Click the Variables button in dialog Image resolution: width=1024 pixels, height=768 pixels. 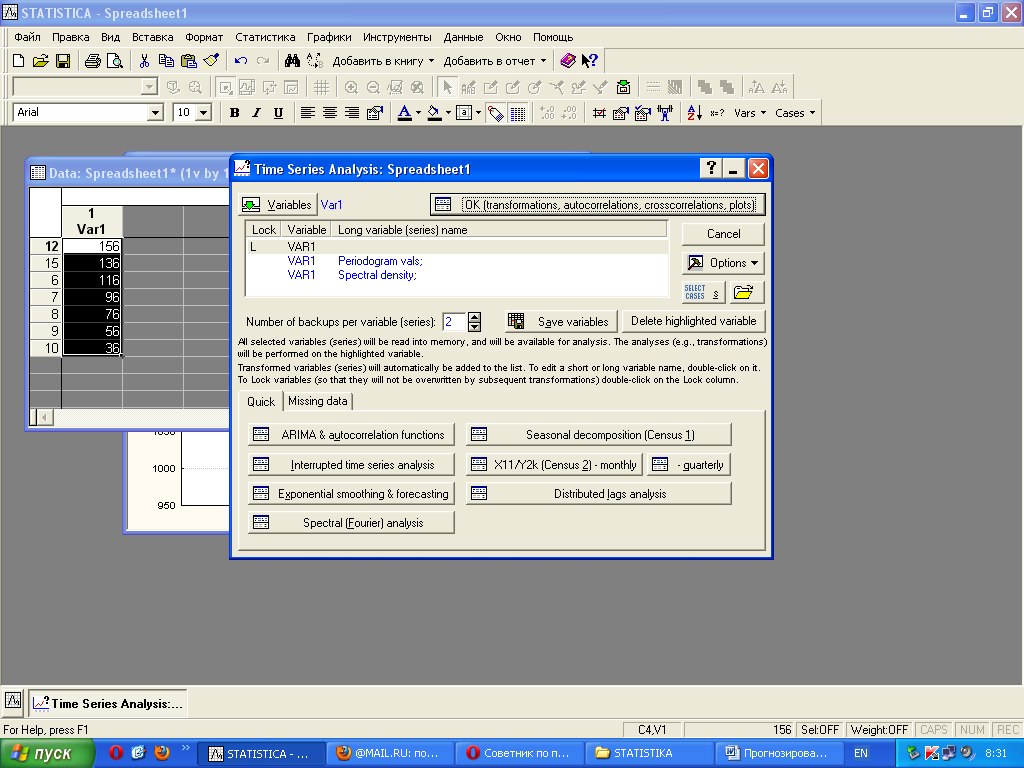[x=278, y=205]
